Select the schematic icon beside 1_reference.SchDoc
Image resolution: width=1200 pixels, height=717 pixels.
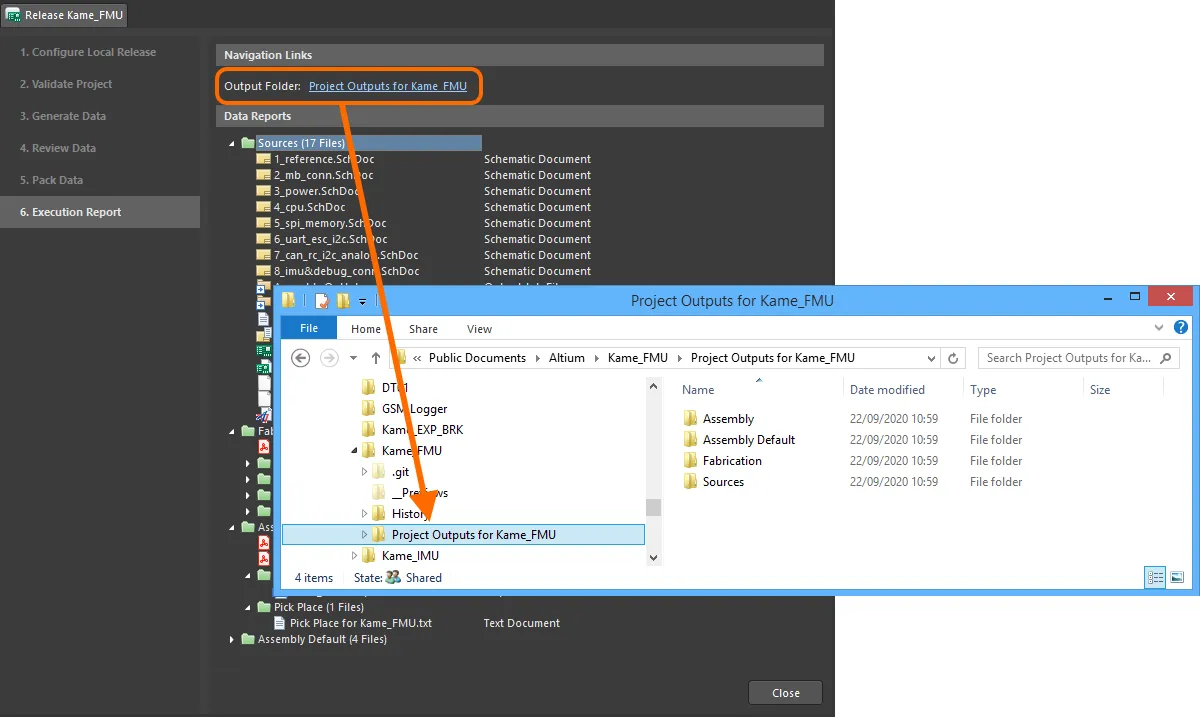pos(262,158)
